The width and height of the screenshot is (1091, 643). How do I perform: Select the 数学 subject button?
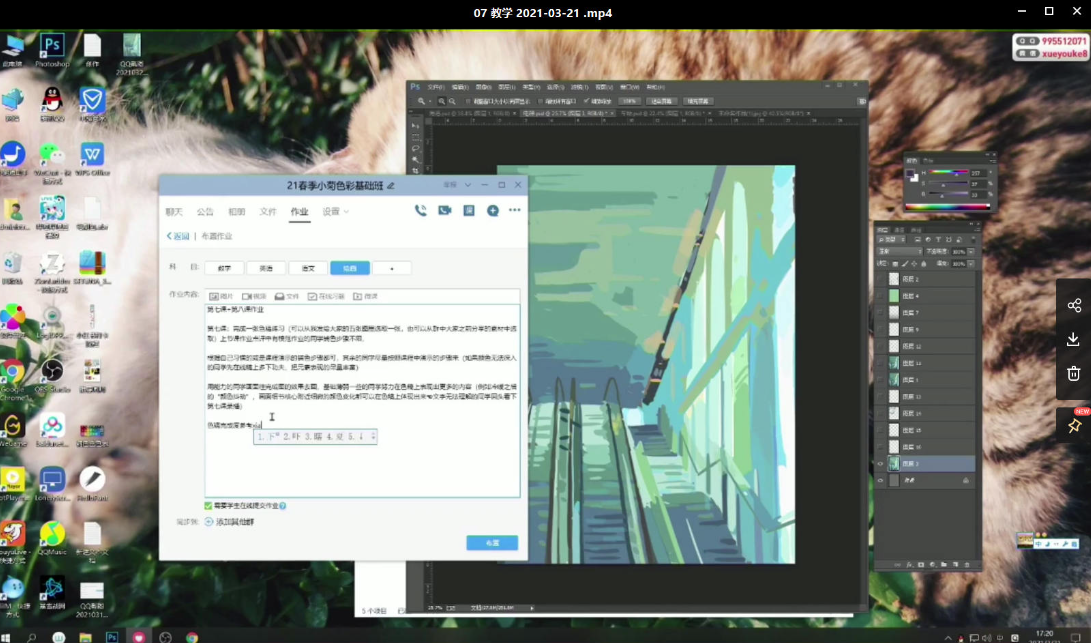224,268
